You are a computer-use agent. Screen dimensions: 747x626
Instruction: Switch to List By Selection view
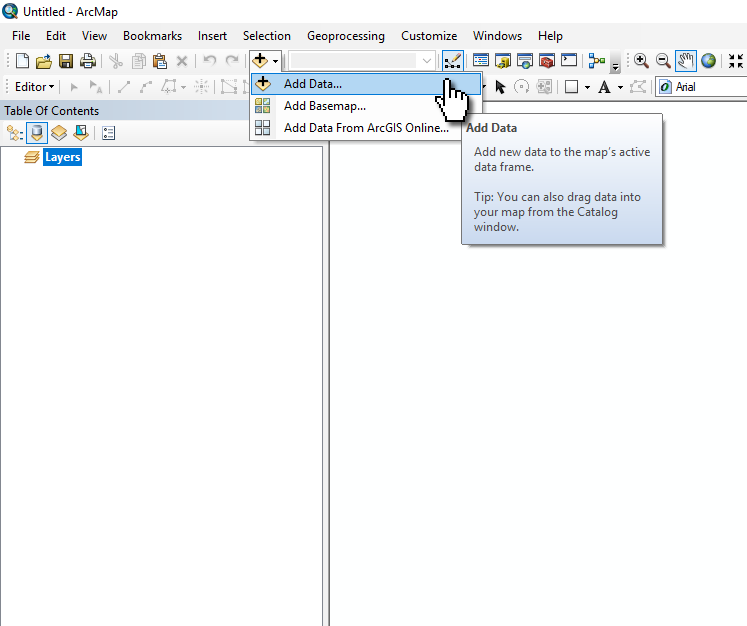(81, 133)
